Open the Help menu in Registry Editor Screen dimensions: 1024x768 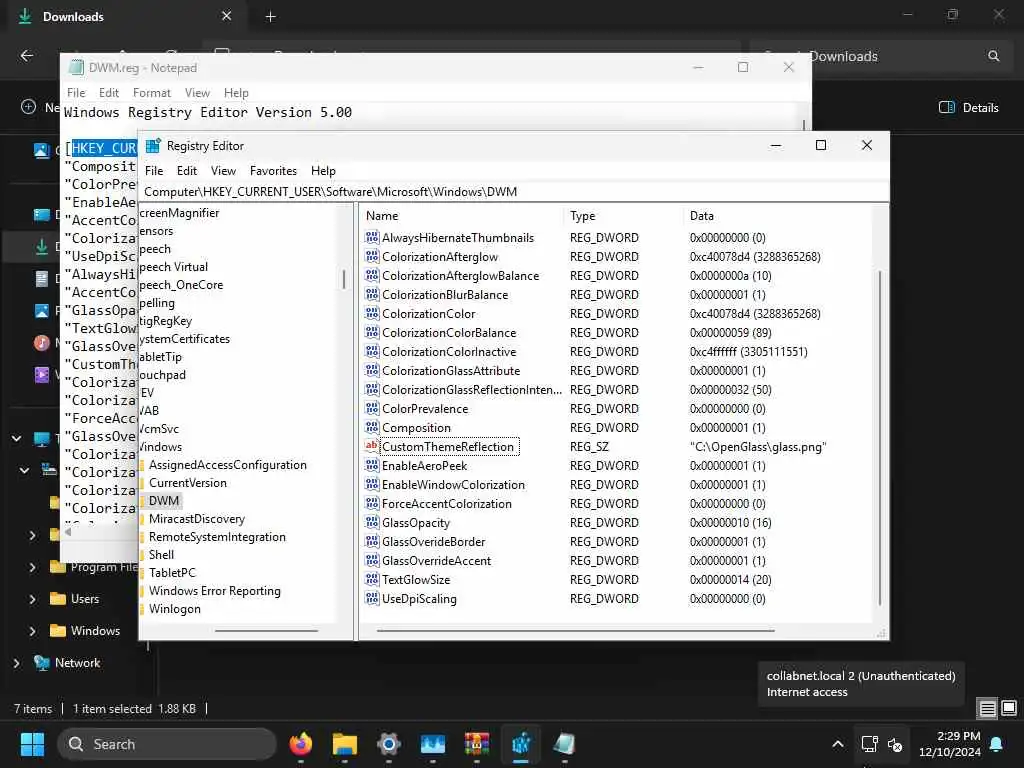323,170
